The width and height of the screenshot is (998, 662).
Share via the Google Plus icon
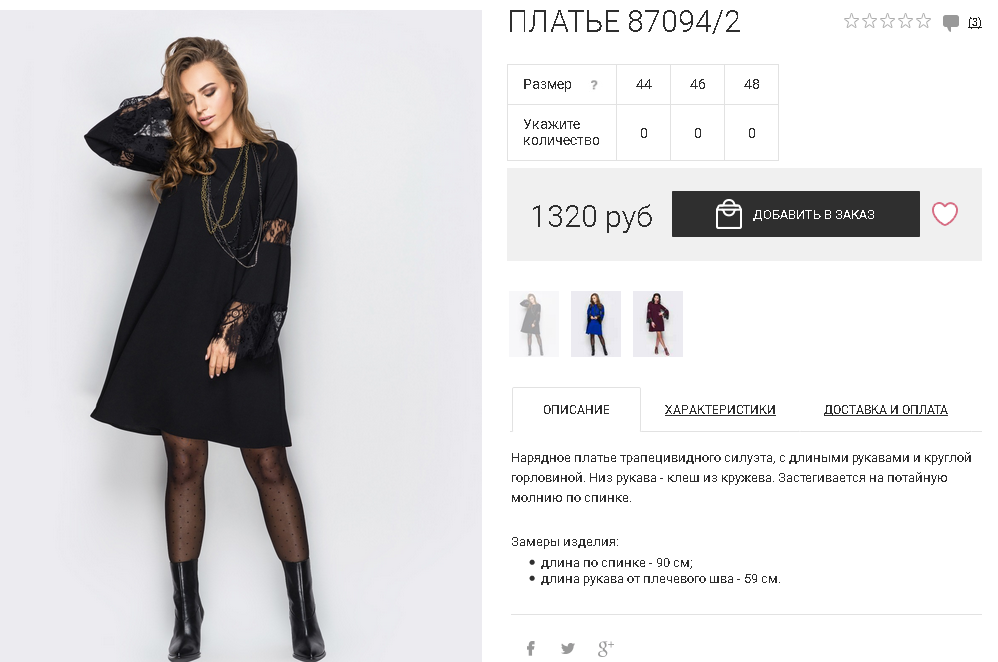point(605,648)
